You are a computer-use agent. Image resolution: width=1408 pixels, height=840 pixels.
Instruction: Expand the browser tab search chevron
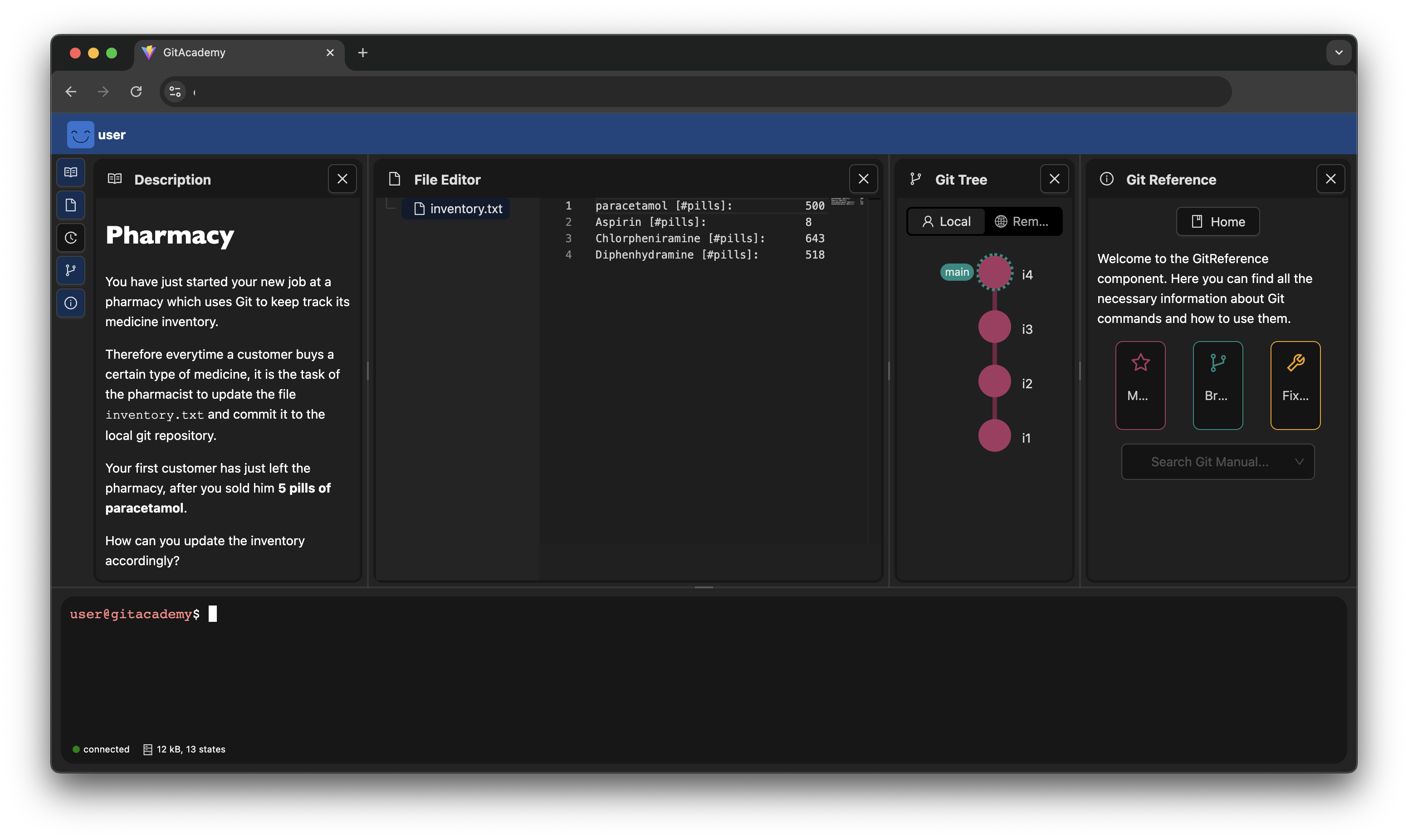[x=1339, y=53]
